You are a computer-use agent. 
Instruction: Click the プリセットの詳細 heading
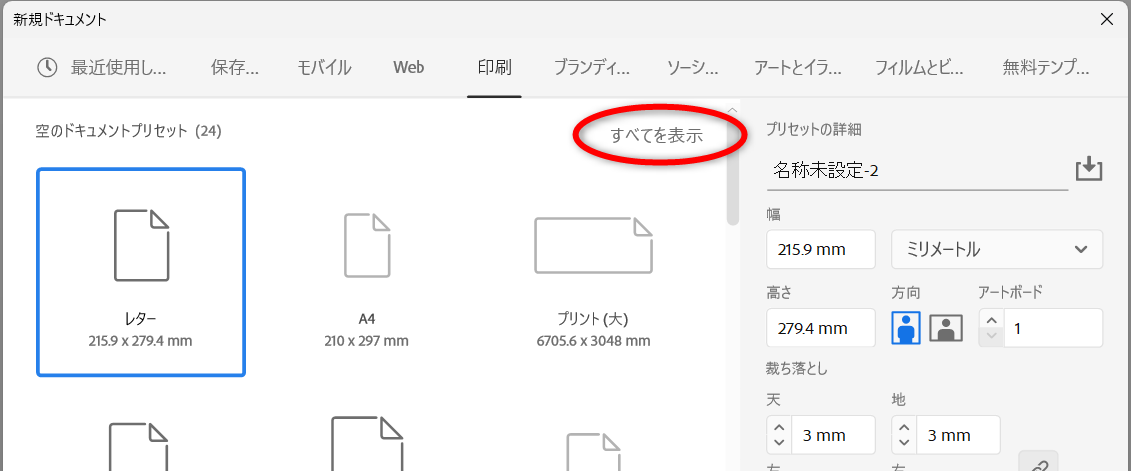click(x=814, y=130)
